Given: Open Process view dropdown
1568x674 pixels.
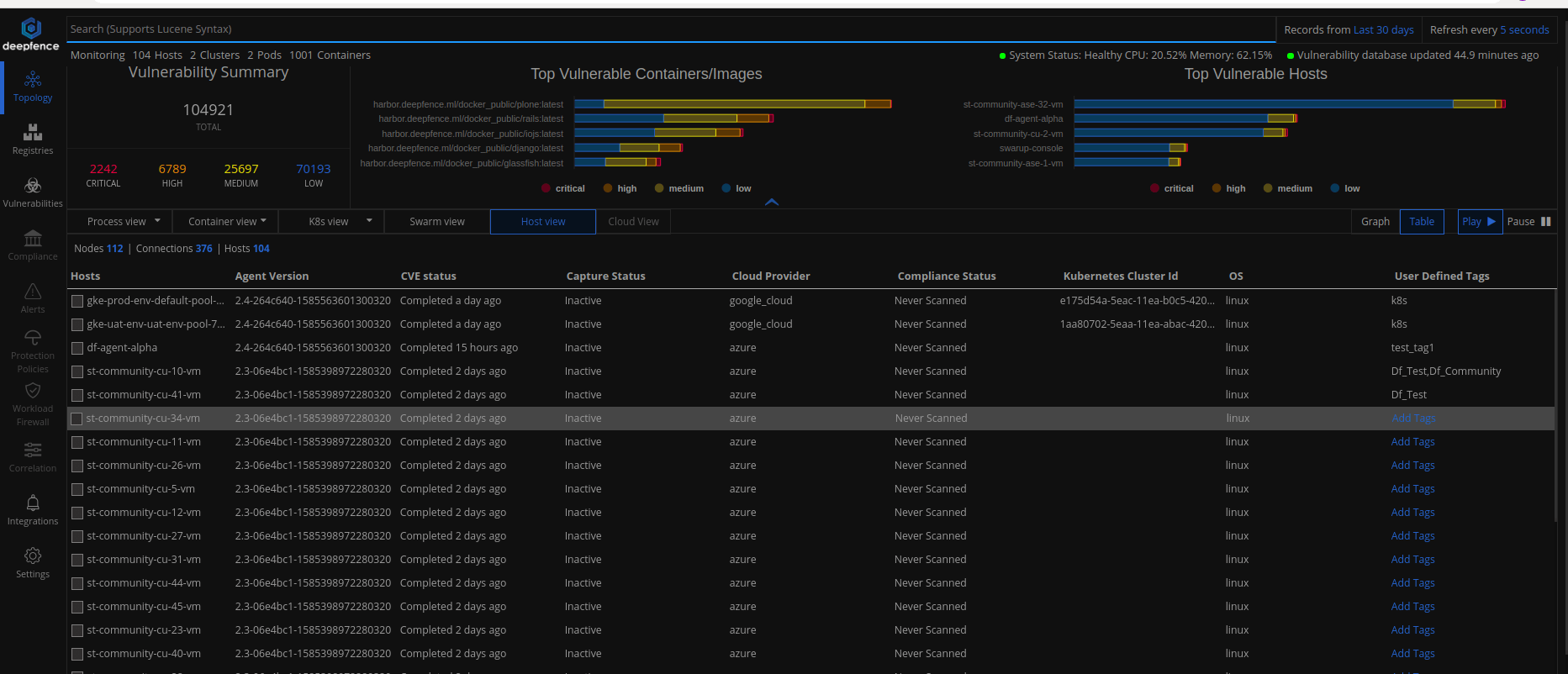Looking at the screenshot, I should 119,222.
